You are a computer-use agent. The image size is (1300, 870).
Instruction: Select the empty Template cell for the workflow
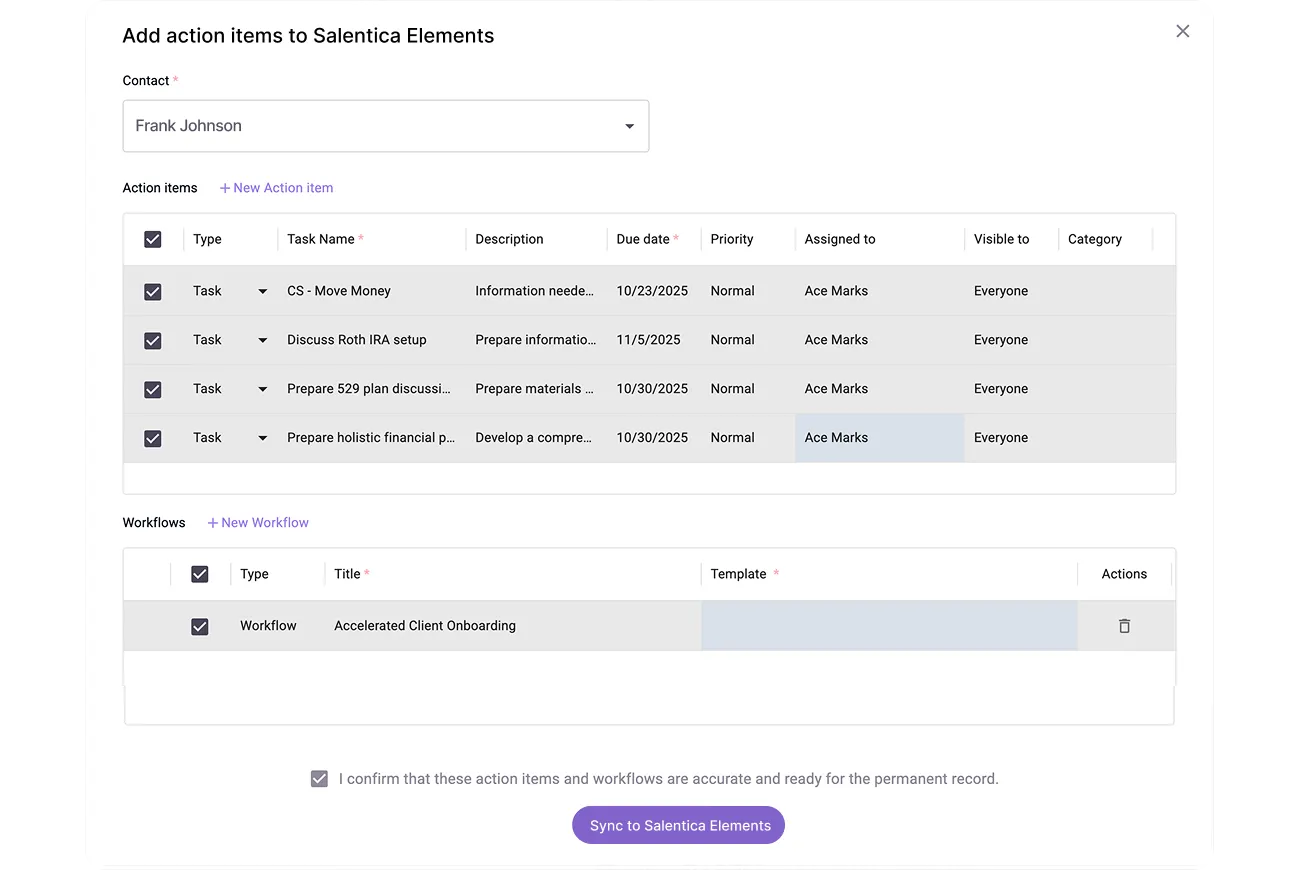tap(889, 626)
